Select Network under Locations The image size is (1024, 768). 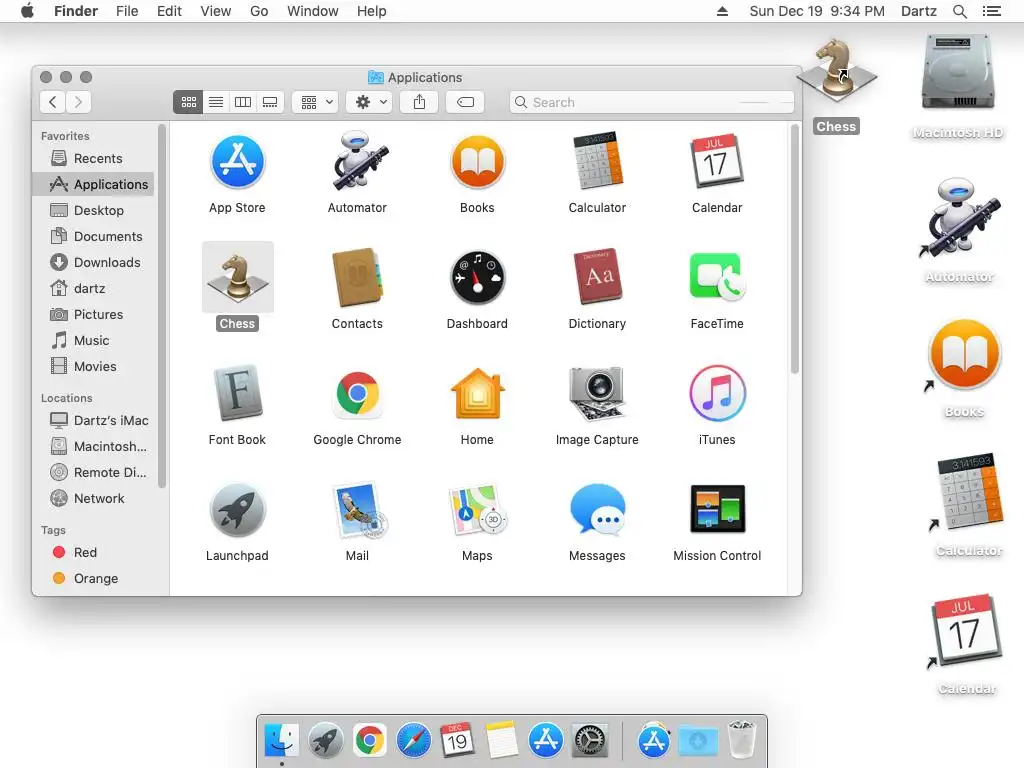[93, 498]
